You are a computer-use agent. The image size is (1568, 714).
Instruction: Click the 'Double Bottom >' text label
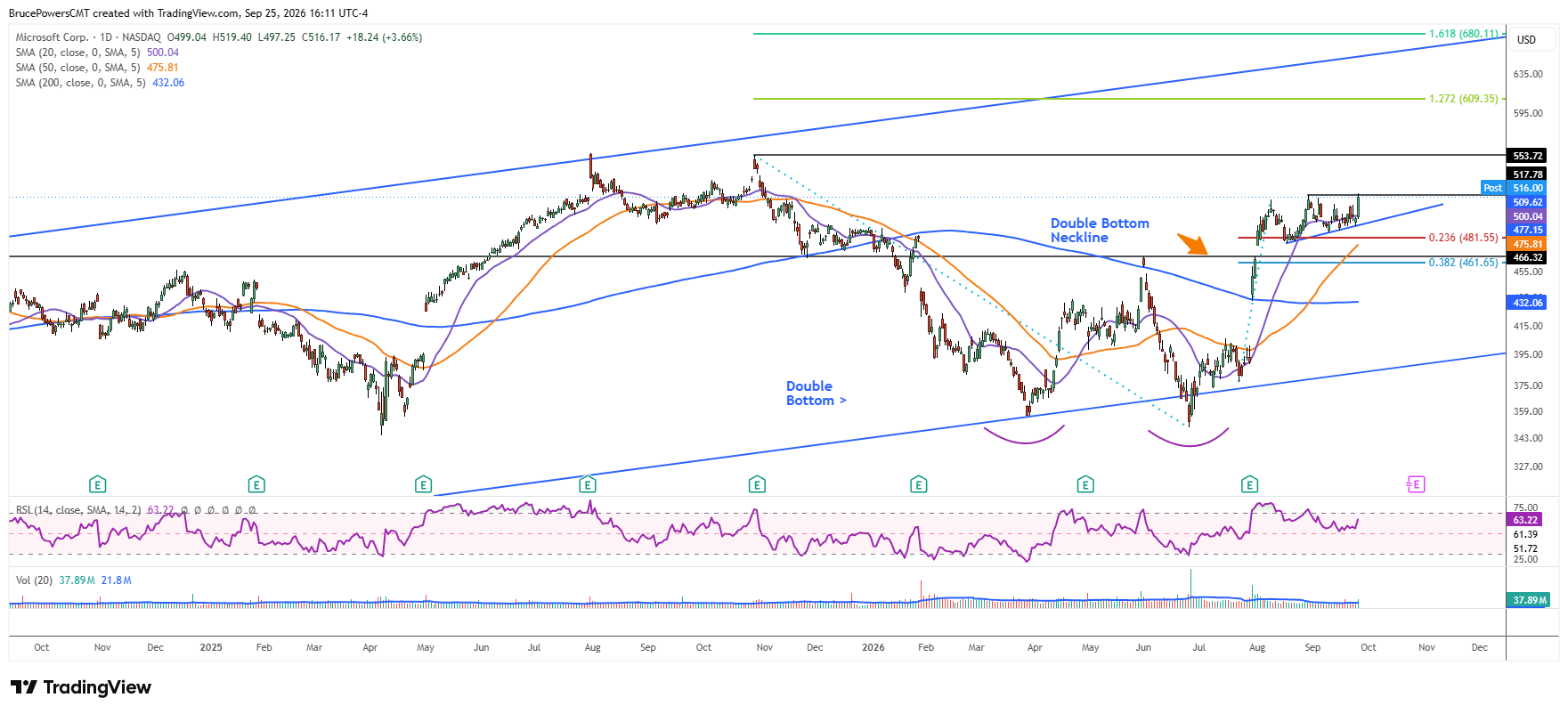[x=816, y=394]
